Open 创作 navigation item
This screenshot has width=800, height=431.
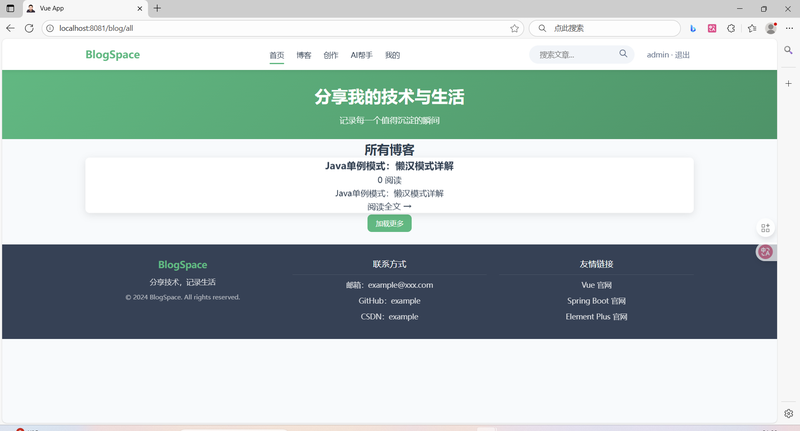tap(331, 55)
